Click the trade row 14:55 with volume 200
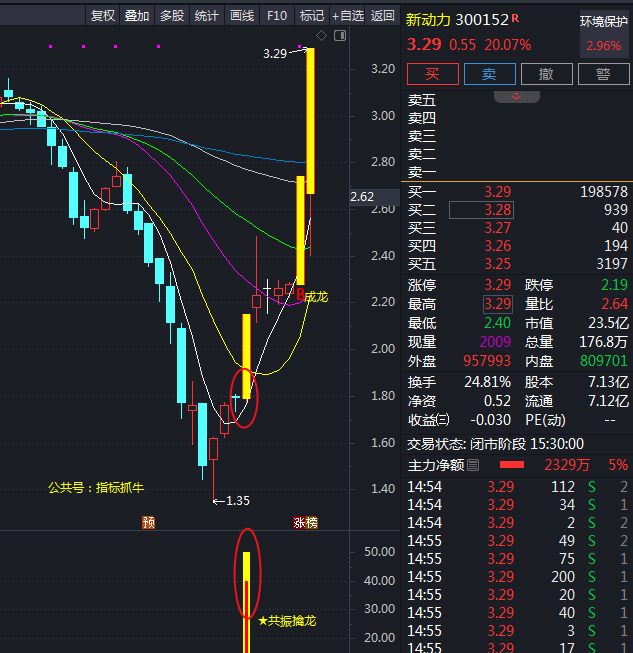The width and height of the screenshot is (633, 653). tap(517, 577)
